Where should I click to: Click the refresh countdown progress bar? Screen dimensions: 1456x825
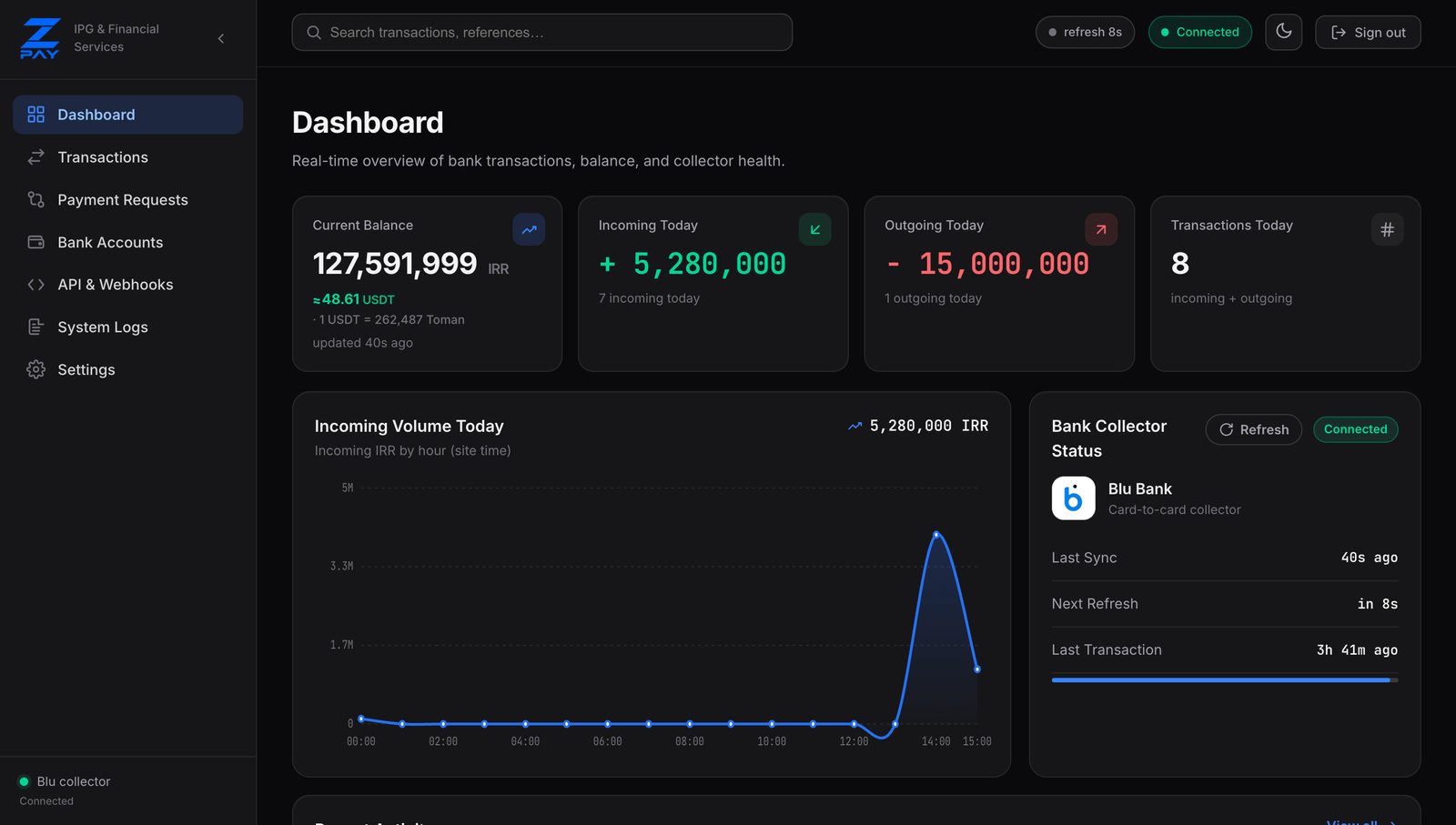point(1224,679)
